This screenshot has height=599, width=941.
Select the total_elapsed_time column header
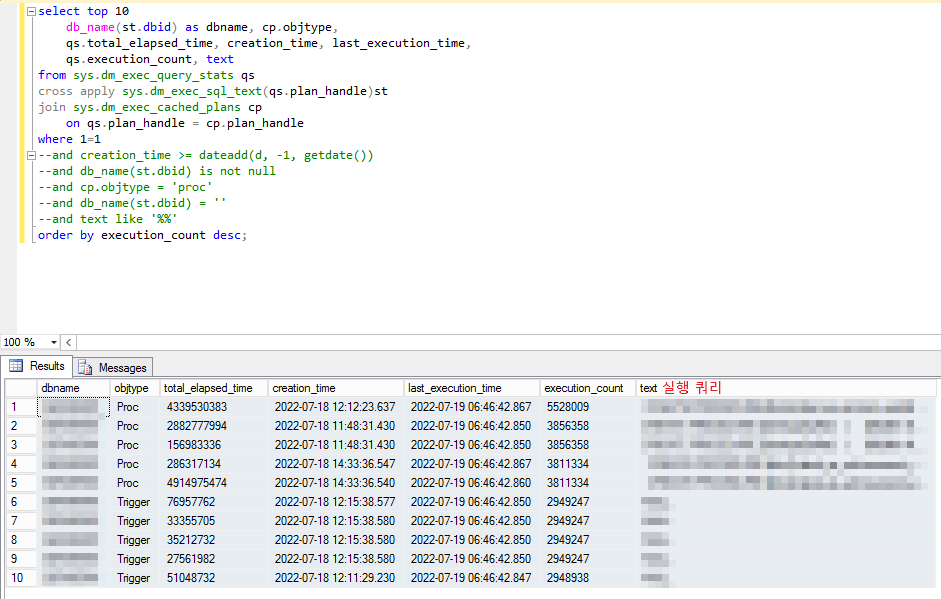point(213,388)
